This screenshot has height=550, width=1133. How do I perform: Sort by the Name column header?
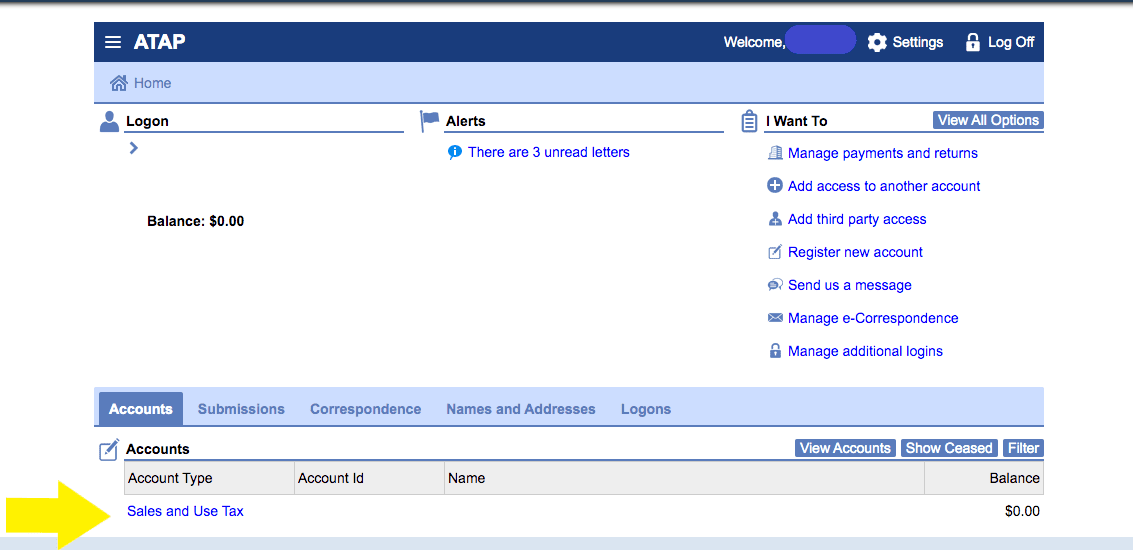click(x=684, y=478)
